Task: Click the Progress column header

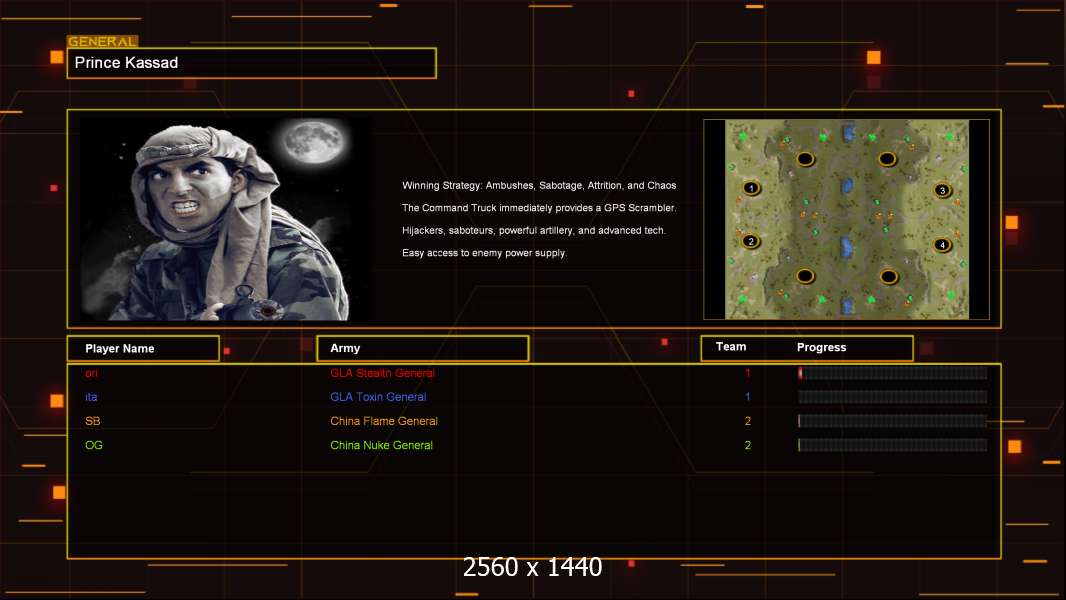Action: 821,347
